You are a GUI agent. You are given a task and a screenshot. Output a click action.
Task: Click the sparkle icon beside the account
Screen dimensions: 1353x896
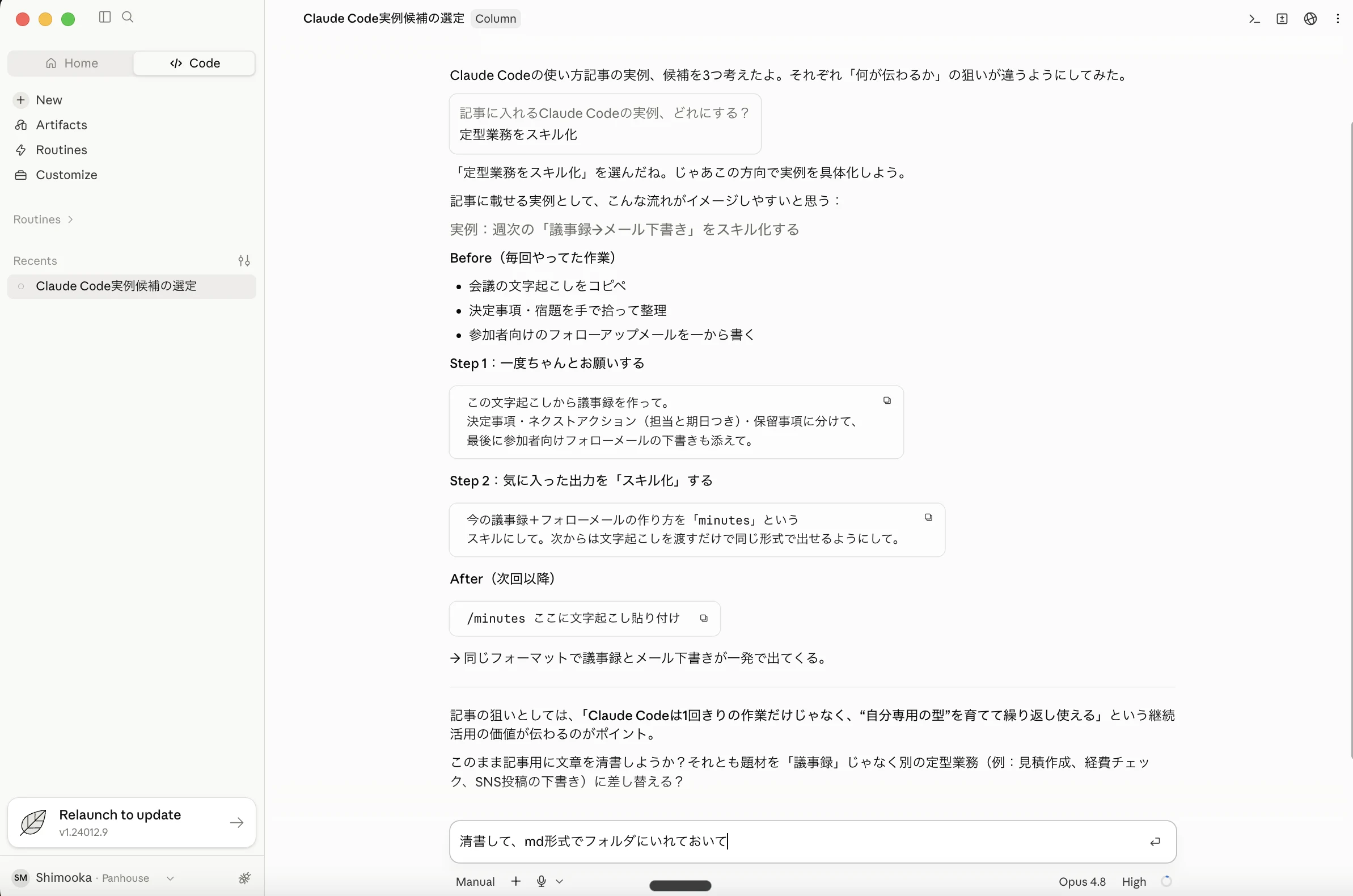point(244,878)
